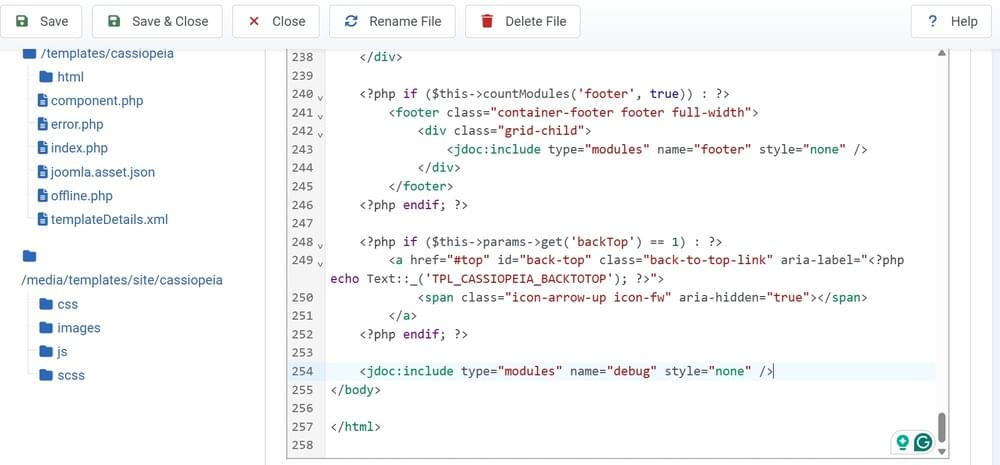
Task: Click Save & Close button
Action: [x=157, y=22]
